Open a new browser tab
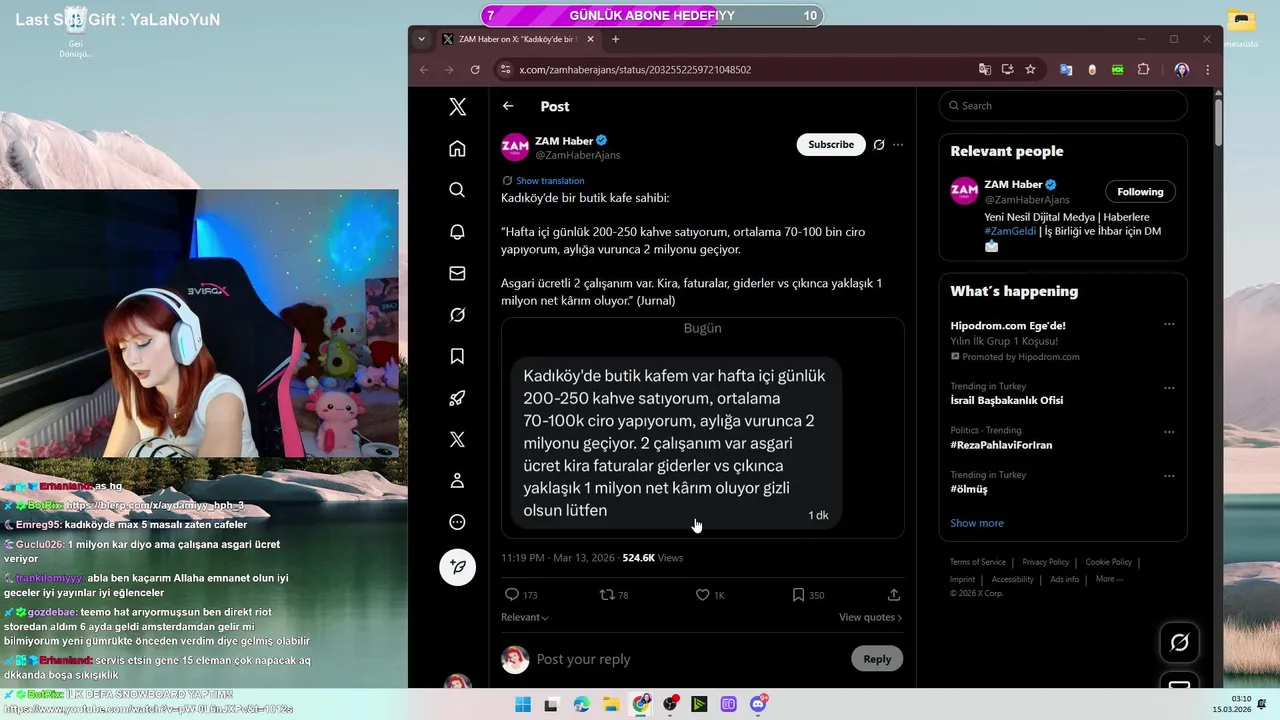The height and width of the screenshot is (720, 1280). coord(615,39)
